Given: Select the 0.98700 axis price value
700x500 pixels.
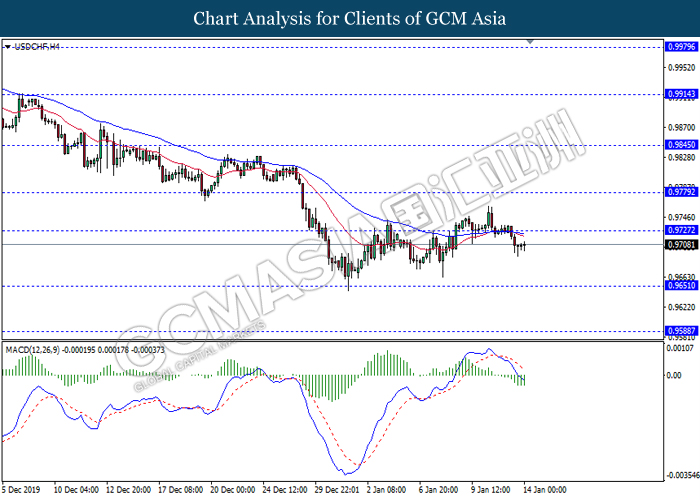Looking at the screenshot, I should (682, 128).
